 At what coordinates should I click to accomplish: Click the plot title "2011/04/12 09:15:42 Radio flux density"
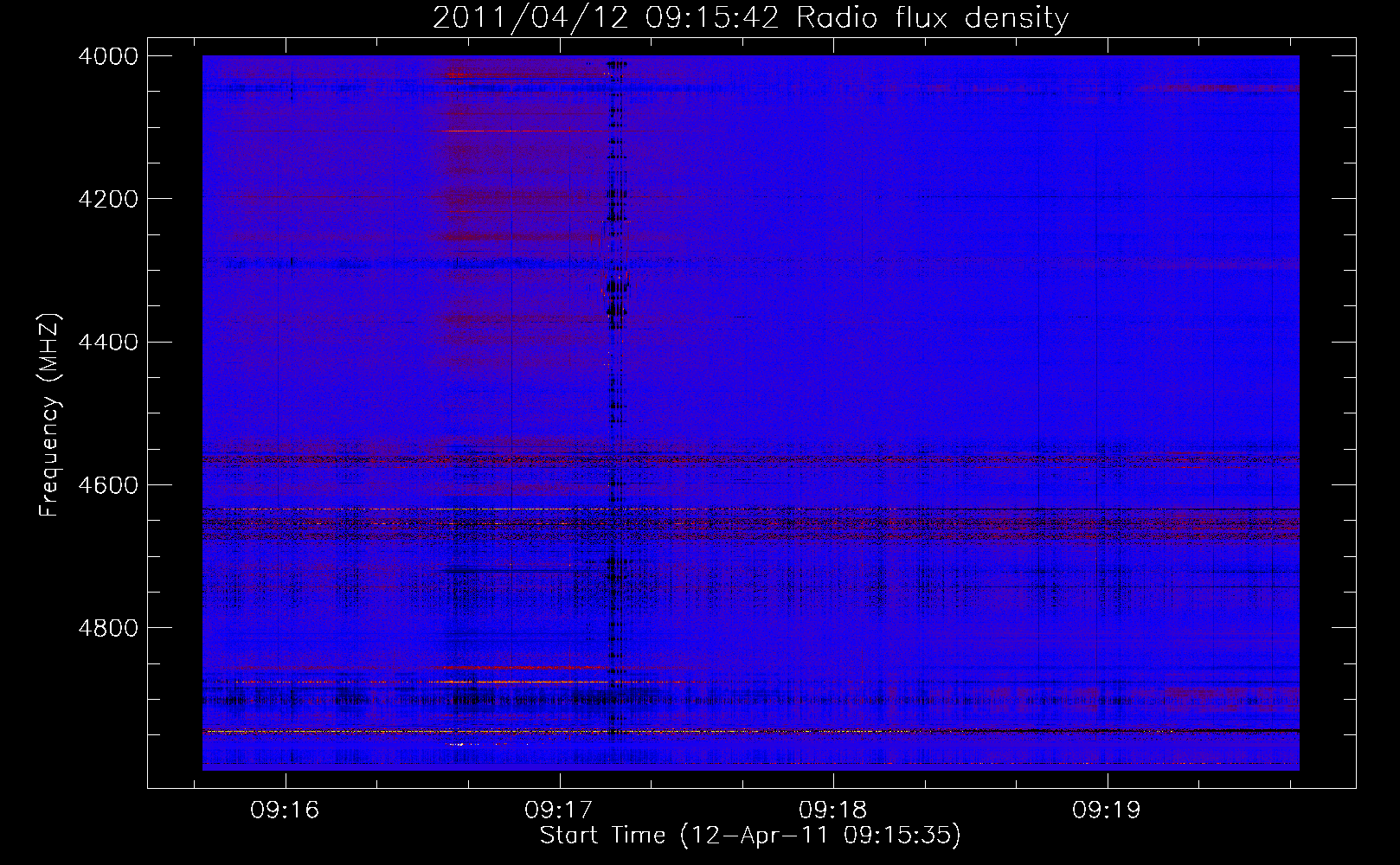[x=750, y=17]
